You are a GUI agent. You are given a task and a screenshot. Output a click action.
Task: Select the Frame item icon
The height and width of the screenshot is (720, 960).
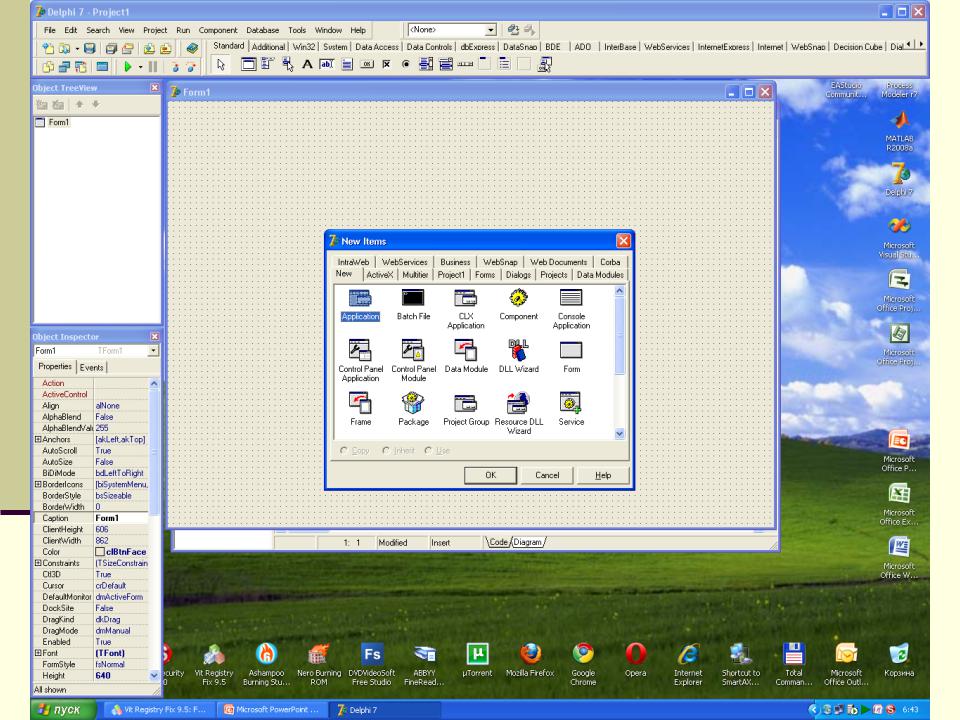click(x=360, y=403)
